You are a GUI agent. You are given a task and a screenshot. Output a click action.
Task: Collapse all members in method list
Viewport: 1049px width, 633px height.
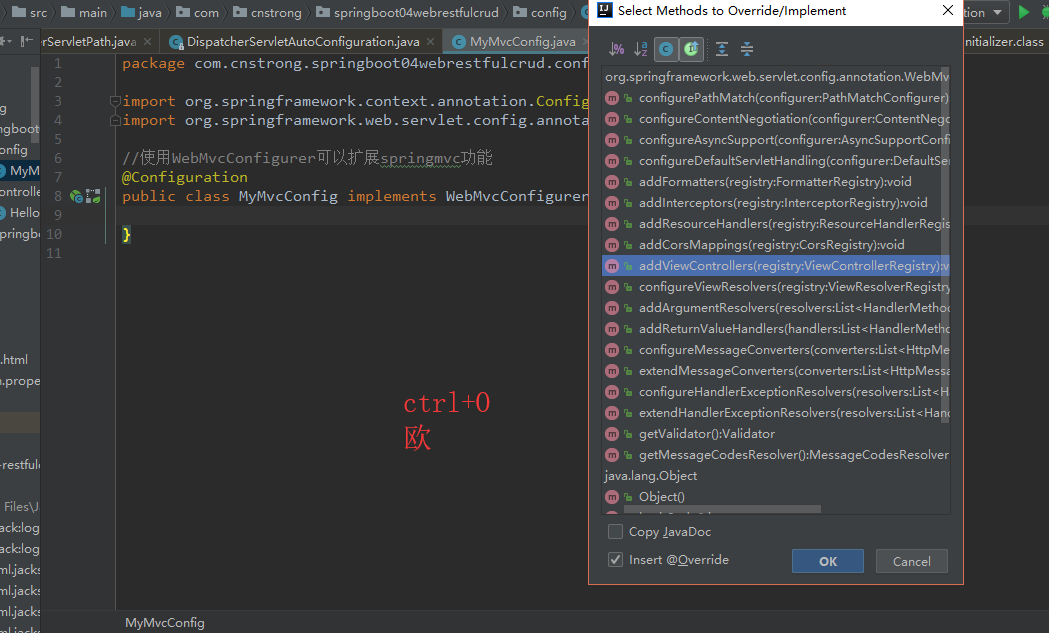(x=747, y=49)
